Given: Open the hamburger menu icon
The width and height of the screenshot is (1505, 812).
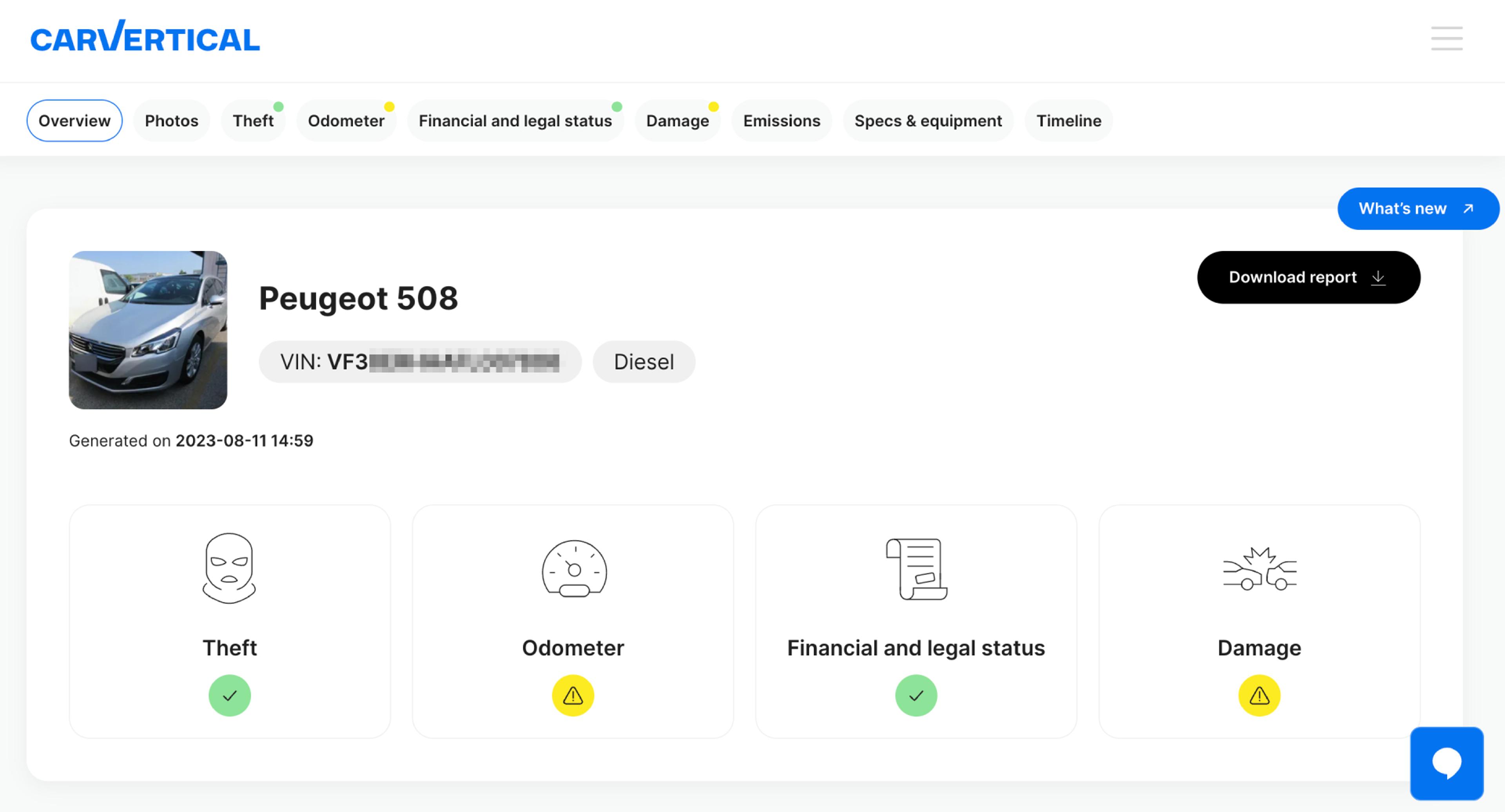Looking at the screenshot, I should 1446,38.
